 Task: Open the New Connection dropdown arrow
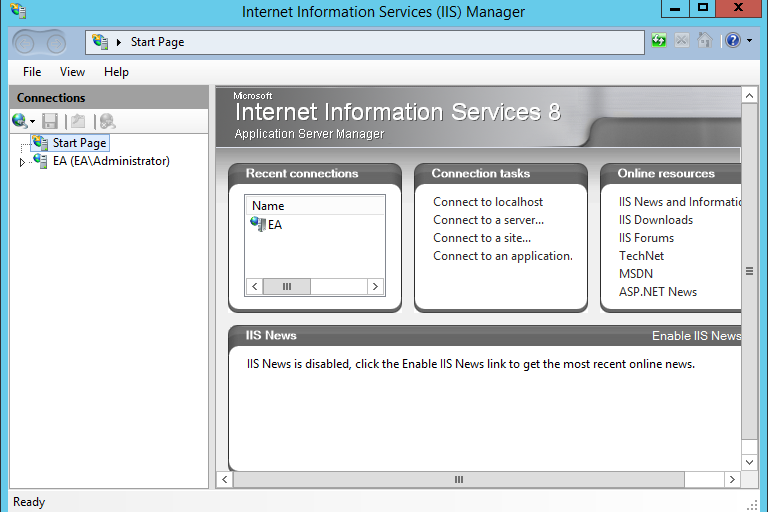[32, 121]
